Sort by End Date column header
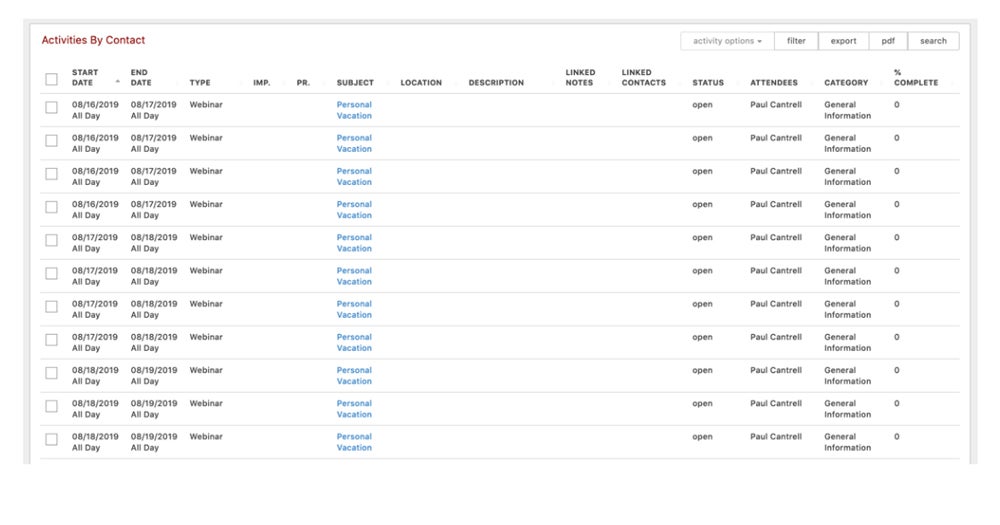The width and height of the screenshot is (1000, 525). click(x=141, y=77)
